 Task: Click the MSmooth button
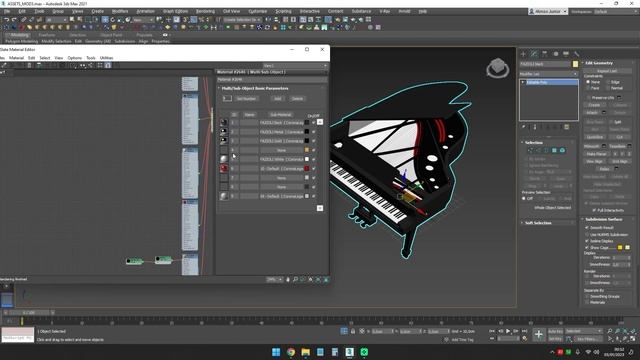591,146
